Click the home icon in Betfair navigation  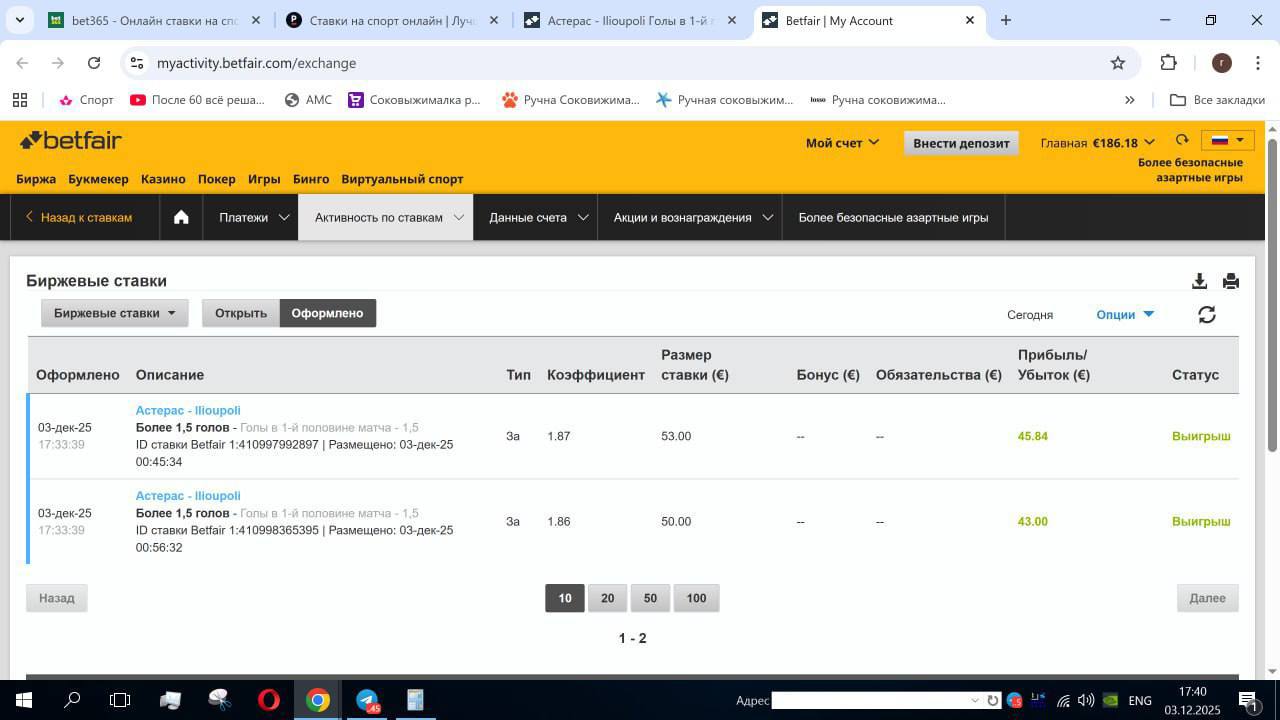181,217
